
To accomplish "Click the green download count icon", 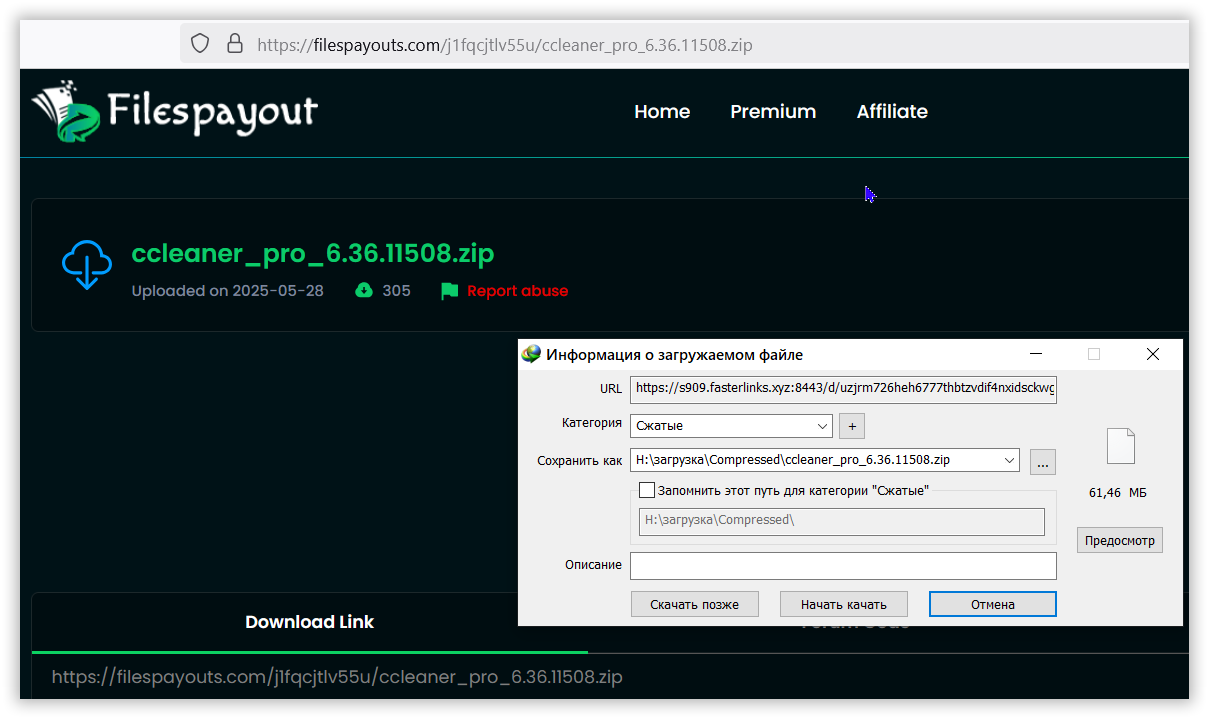I will [364, 291].
